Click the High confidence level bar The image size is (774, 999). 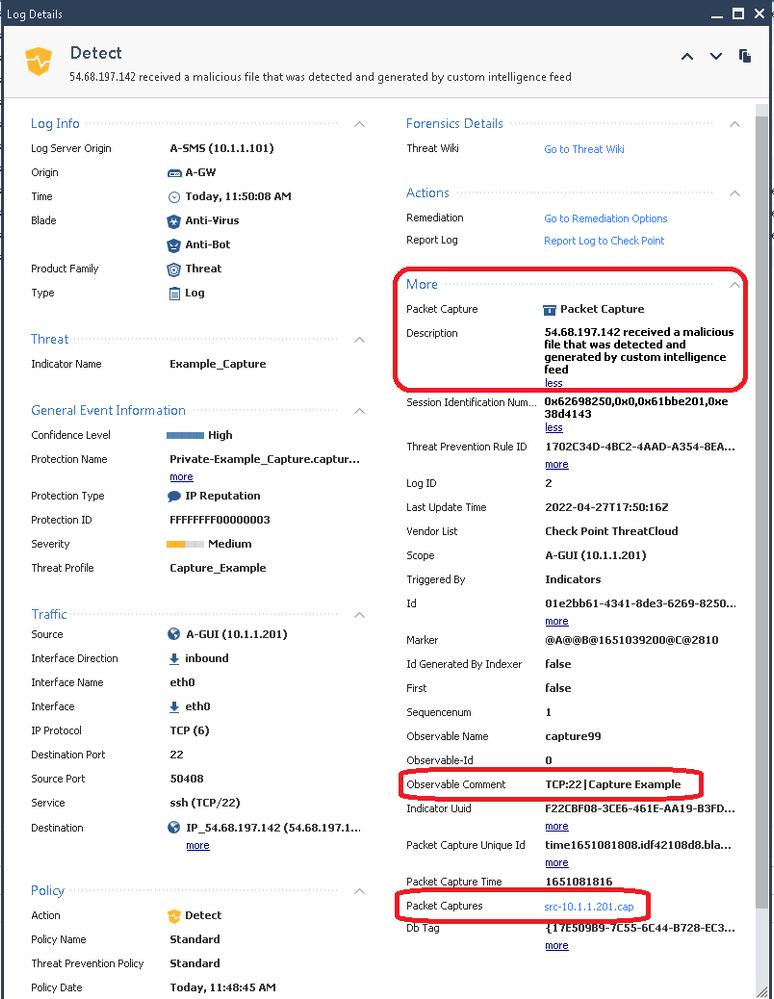coord(185,436)
